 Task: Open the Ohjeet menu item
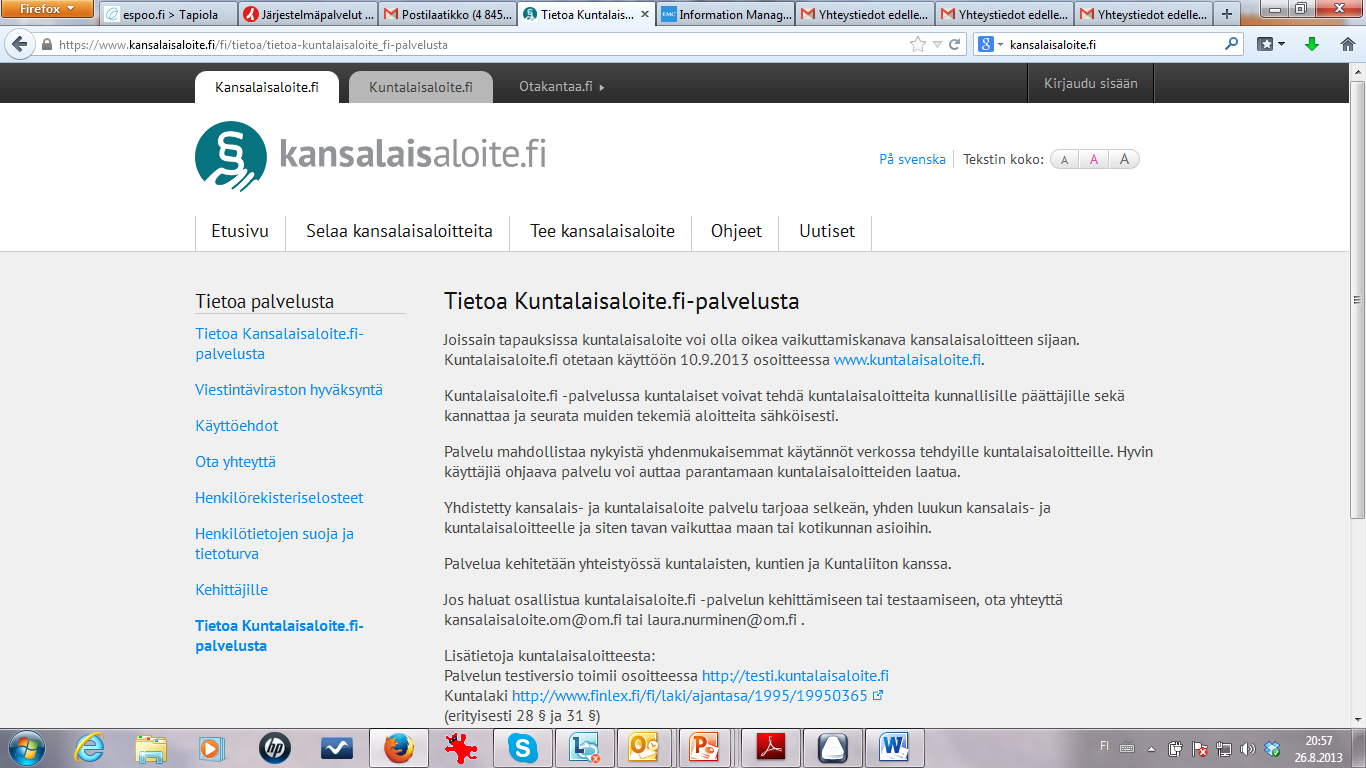[x=736, y=231]
